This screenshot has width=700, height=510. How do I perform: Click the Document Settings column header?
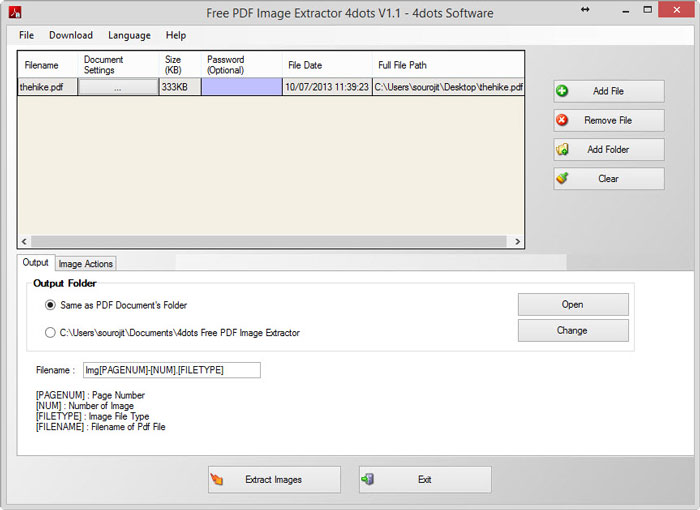(118, 65)
